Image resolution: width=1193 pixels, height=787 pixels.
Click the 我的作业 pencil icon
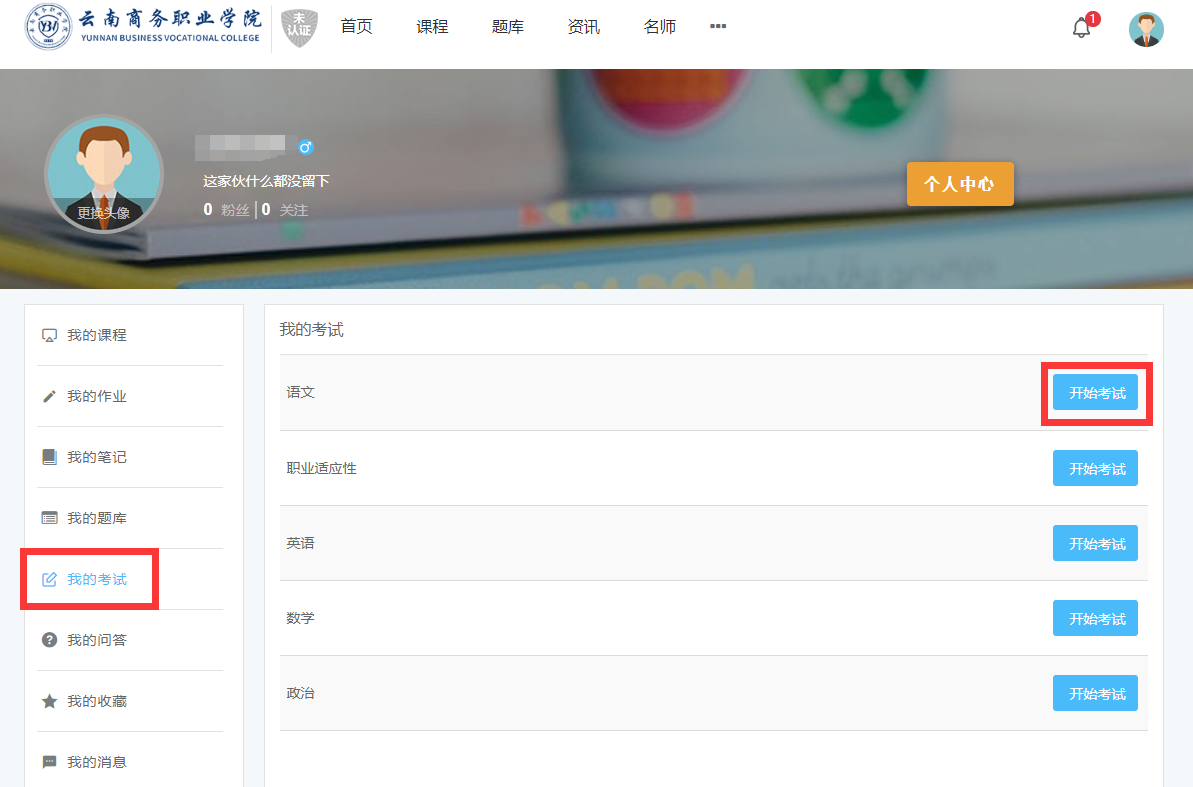click(49, 397)
